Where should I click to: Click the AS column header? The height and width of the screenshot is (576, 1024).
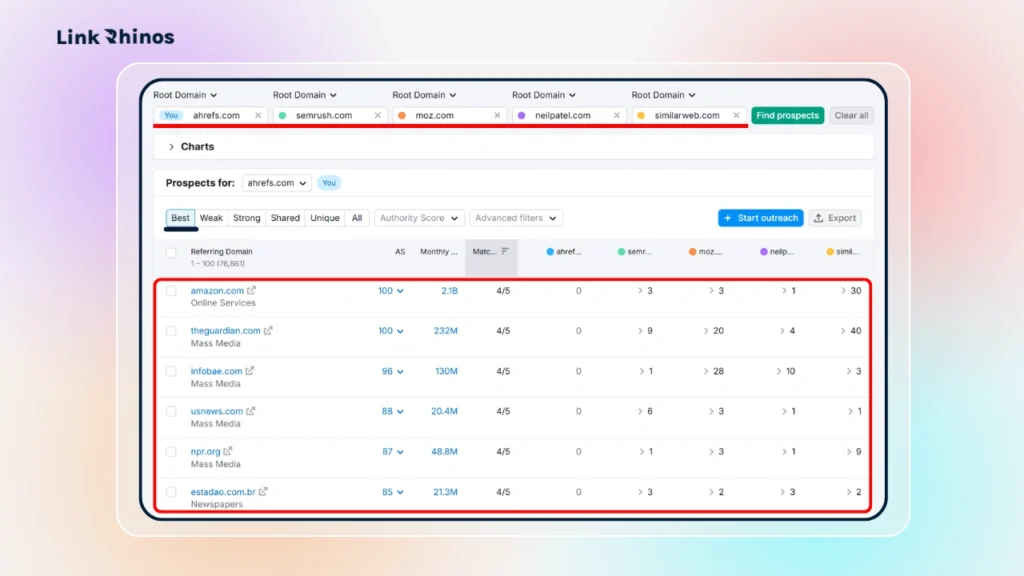[x=400, y=251]
